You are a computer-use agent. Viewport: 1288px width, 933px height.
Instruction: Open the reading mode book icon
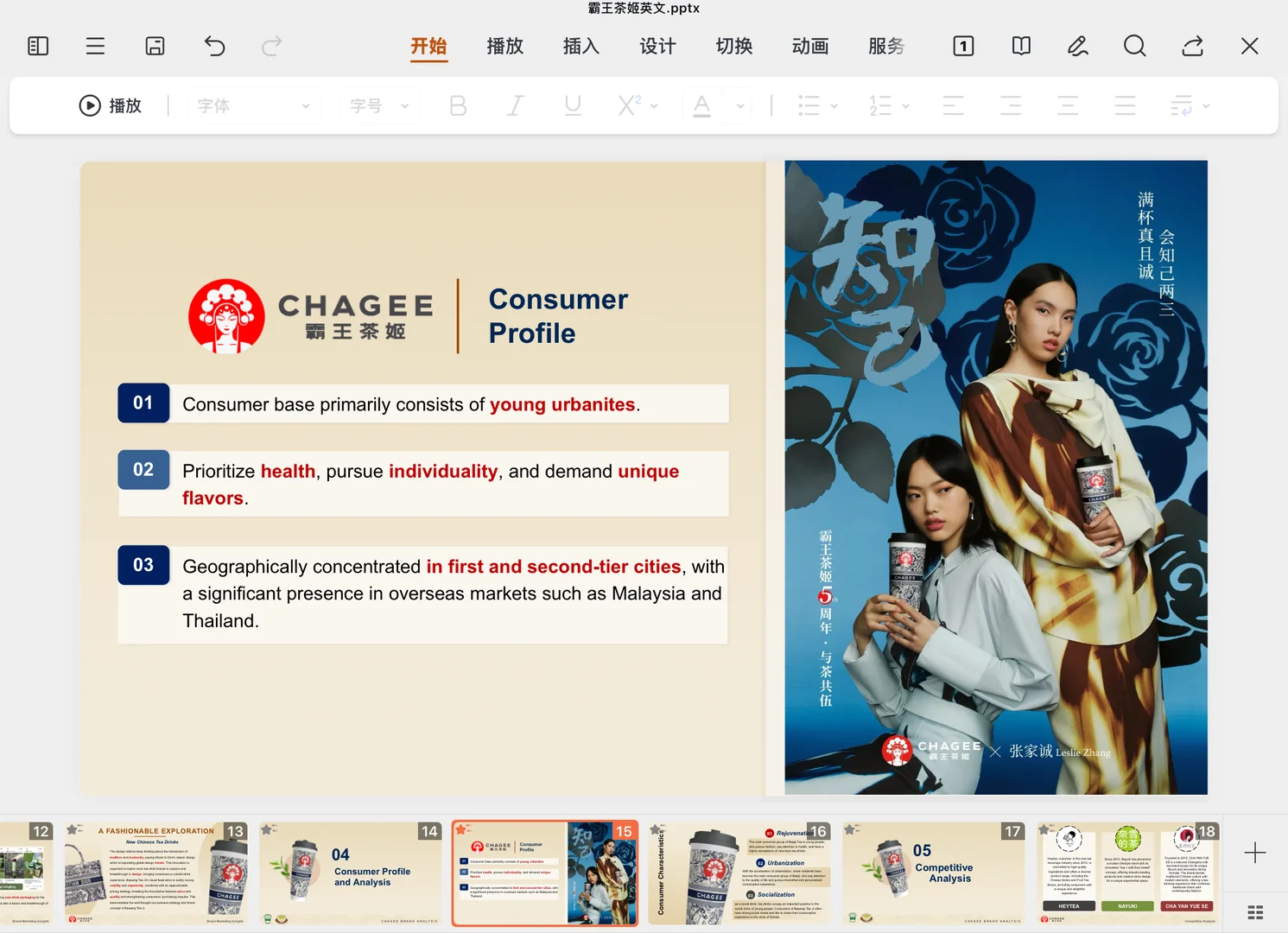click(1021, 46)
